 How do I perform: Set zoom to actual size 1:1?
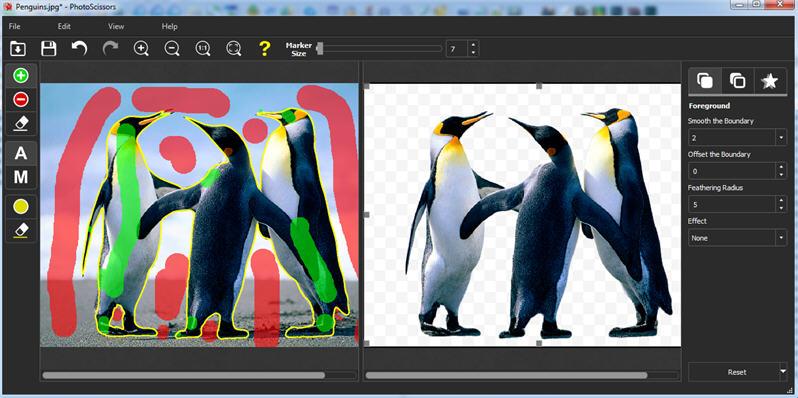click(203, 48)
